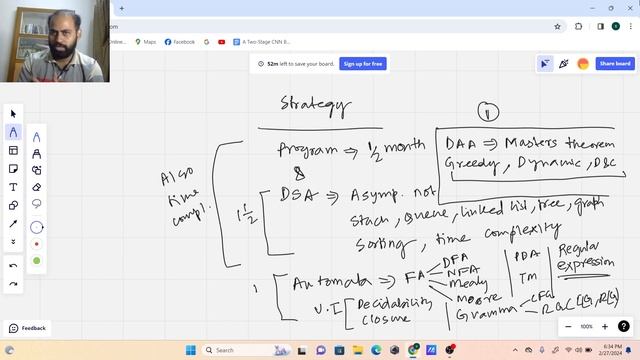The image size is (640, 360).
Task: Open the Chrome extensions puzzle icon
Action: coord(578,27)
